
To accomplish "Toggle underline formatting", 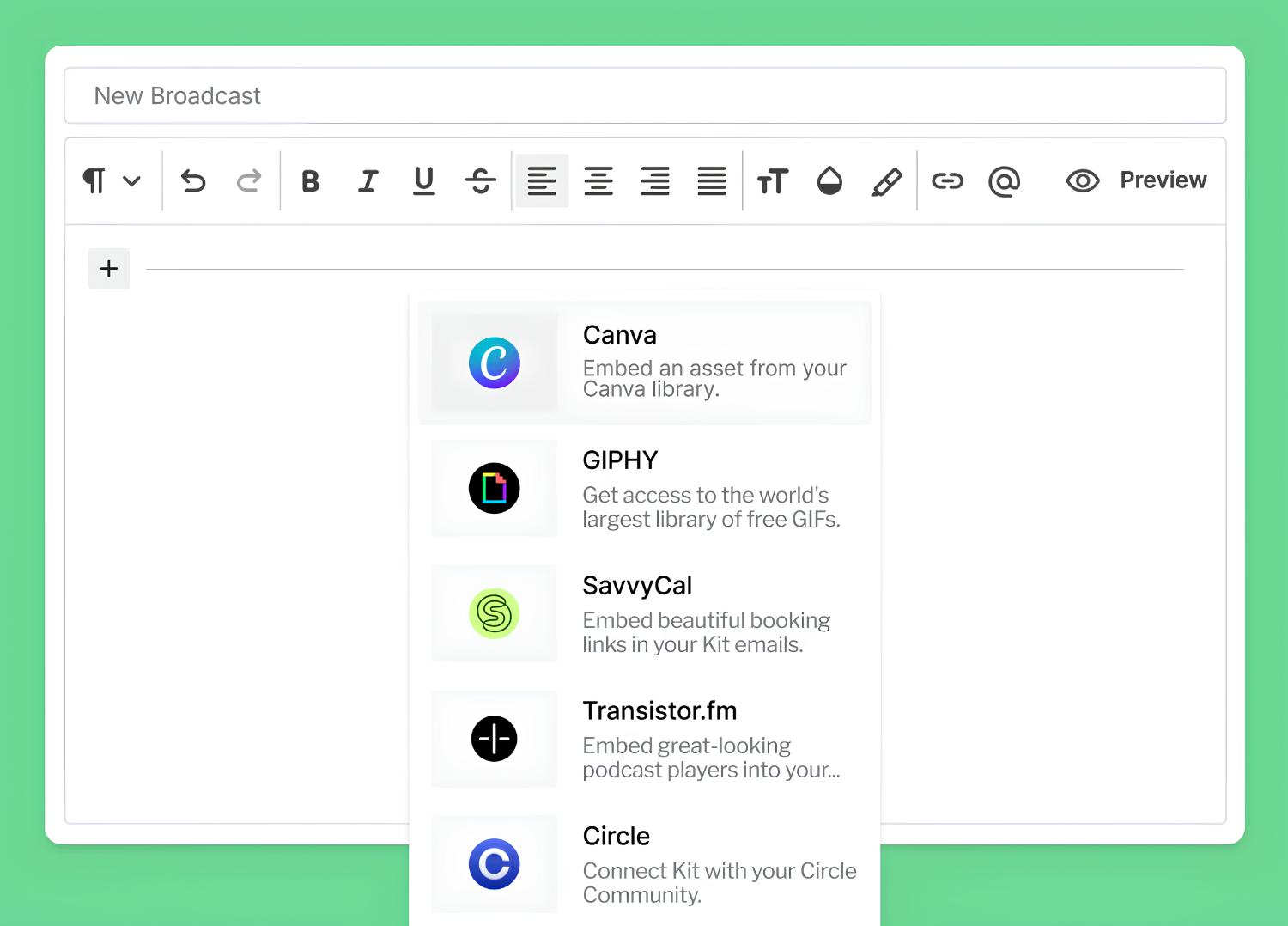I will (424, 181).
